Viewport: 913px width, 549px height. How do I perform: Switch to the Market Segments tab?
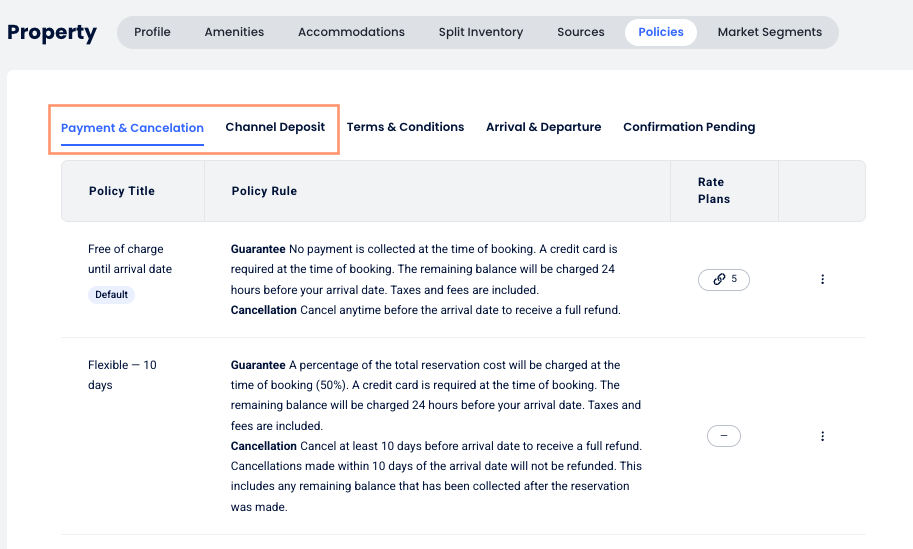pyautogui.click(x=769, y=32)
